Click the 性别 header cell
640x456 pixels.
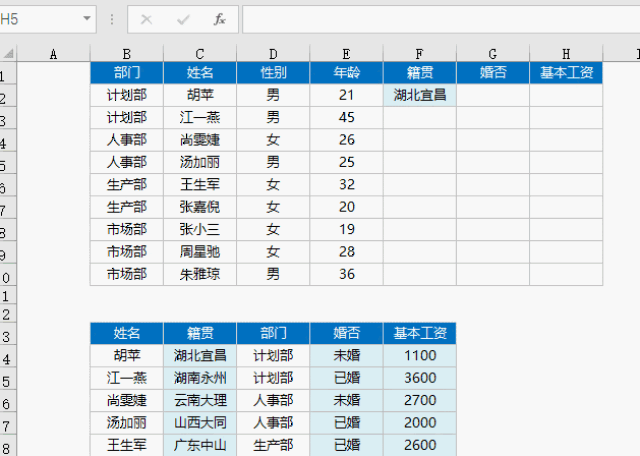click(x=273, y=73)
